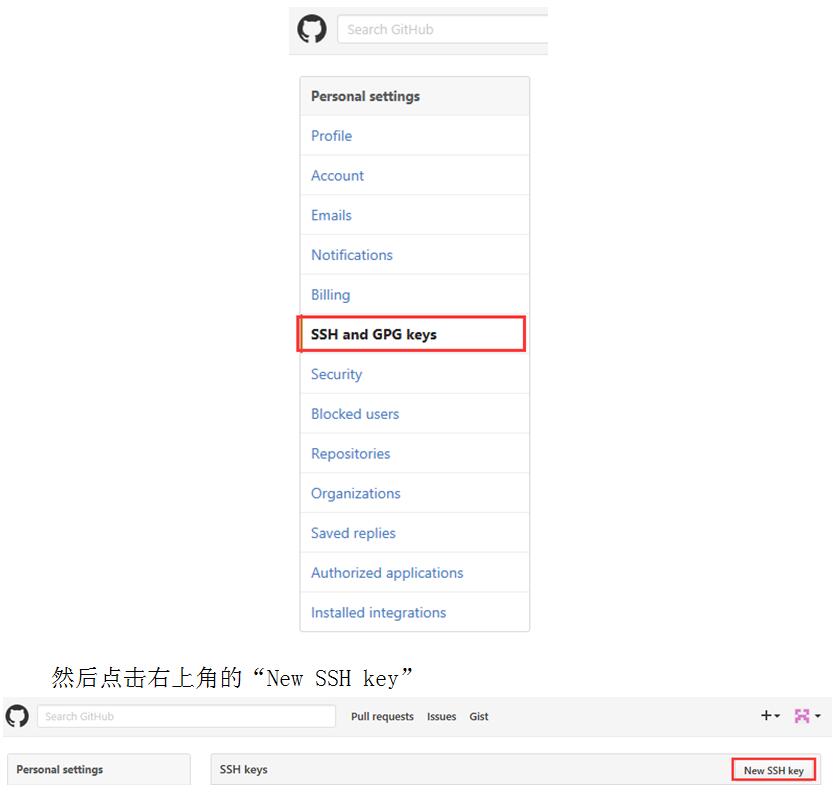
Task: Open Issues from the header
Action: pos(441,716)
